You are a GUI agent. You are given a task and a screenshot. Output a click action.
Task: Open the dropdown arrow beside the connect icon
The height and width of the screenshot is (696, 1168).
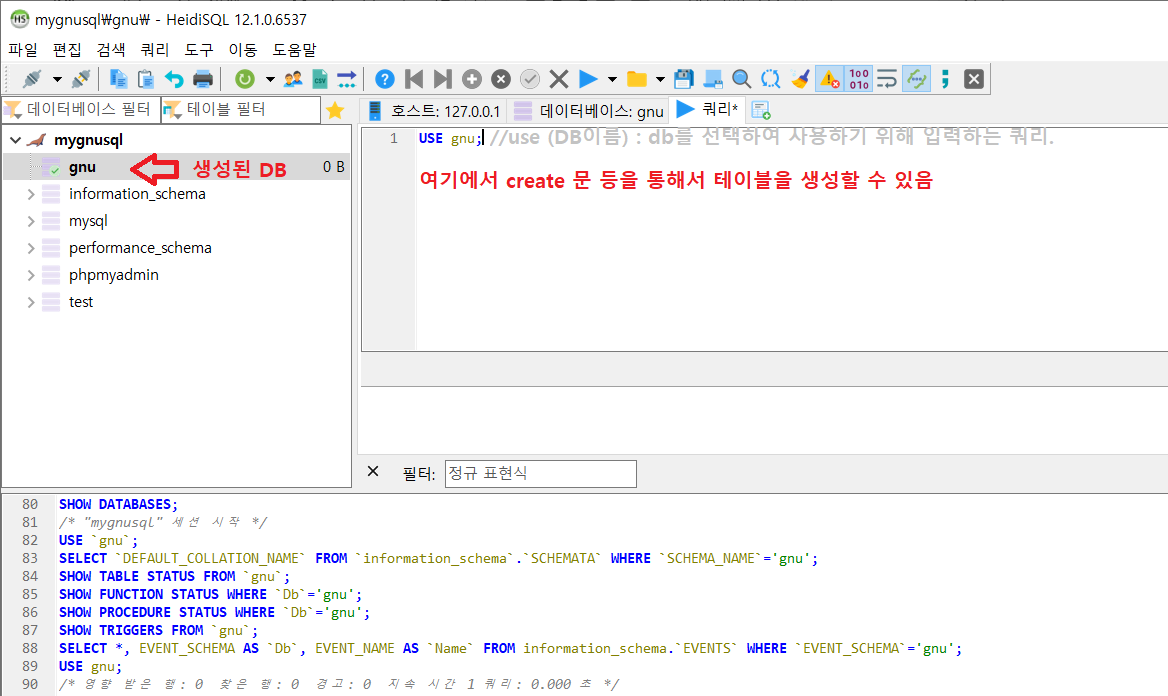[57, 79]
